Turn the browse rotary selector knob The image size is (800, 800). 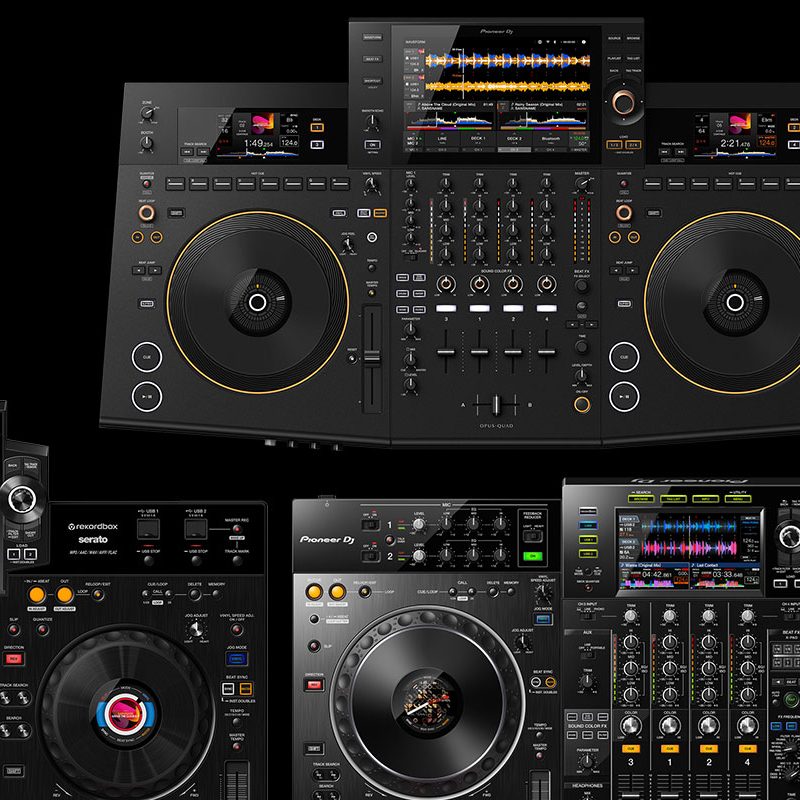coord(624,100)
